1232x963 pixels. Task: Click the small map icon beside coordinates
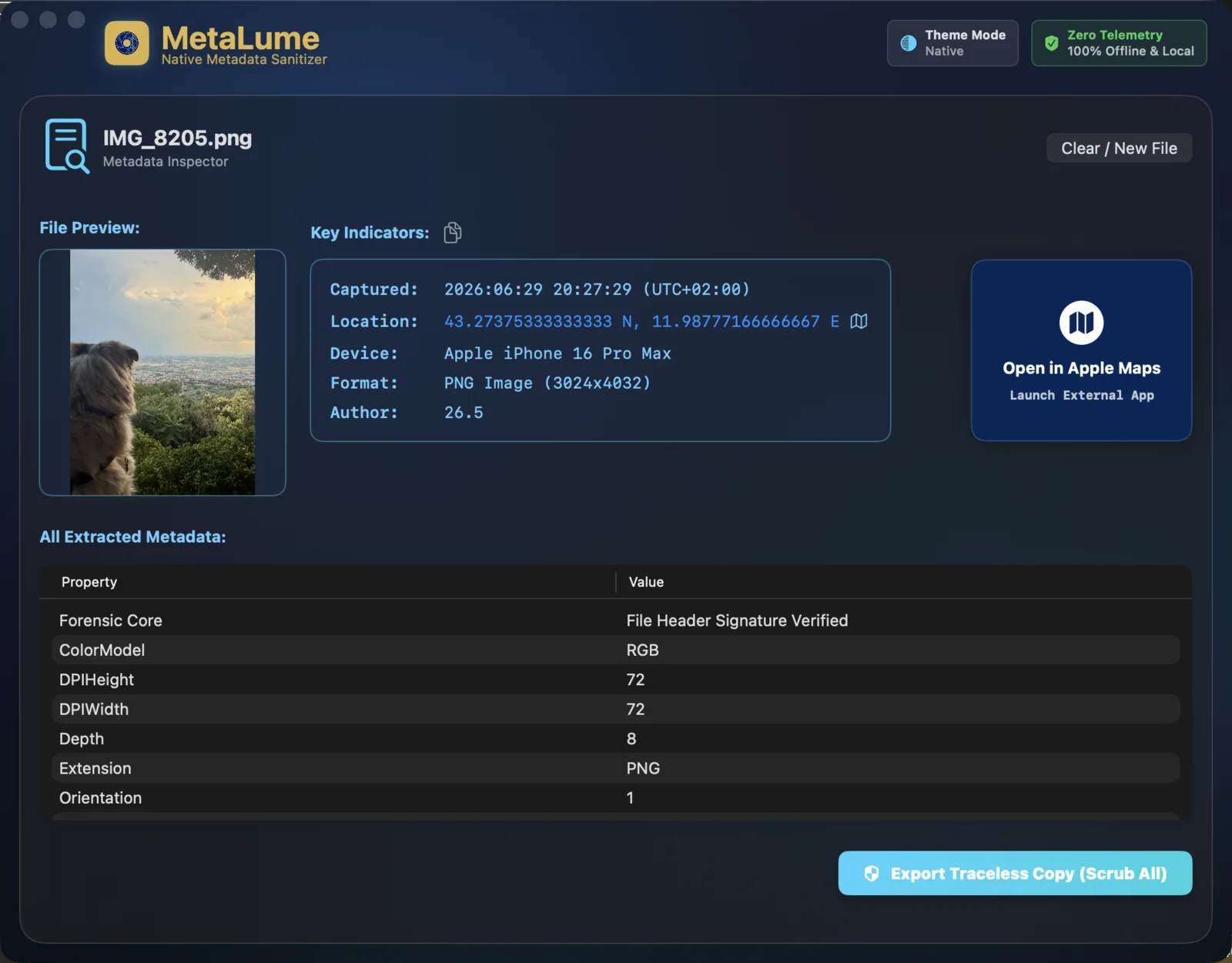tap(859, 321)
